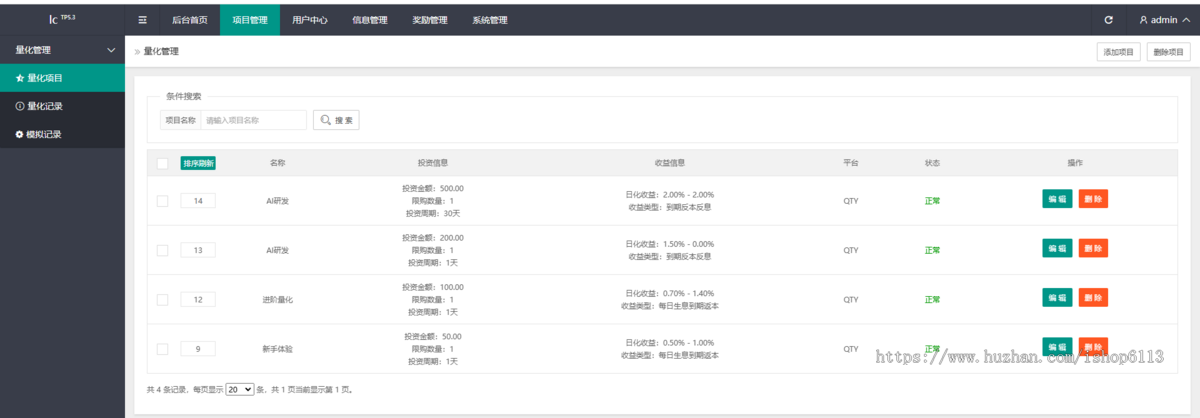Click the 投资金额：500.00 text
This screenshot has height=418, width=1200.
432,188
